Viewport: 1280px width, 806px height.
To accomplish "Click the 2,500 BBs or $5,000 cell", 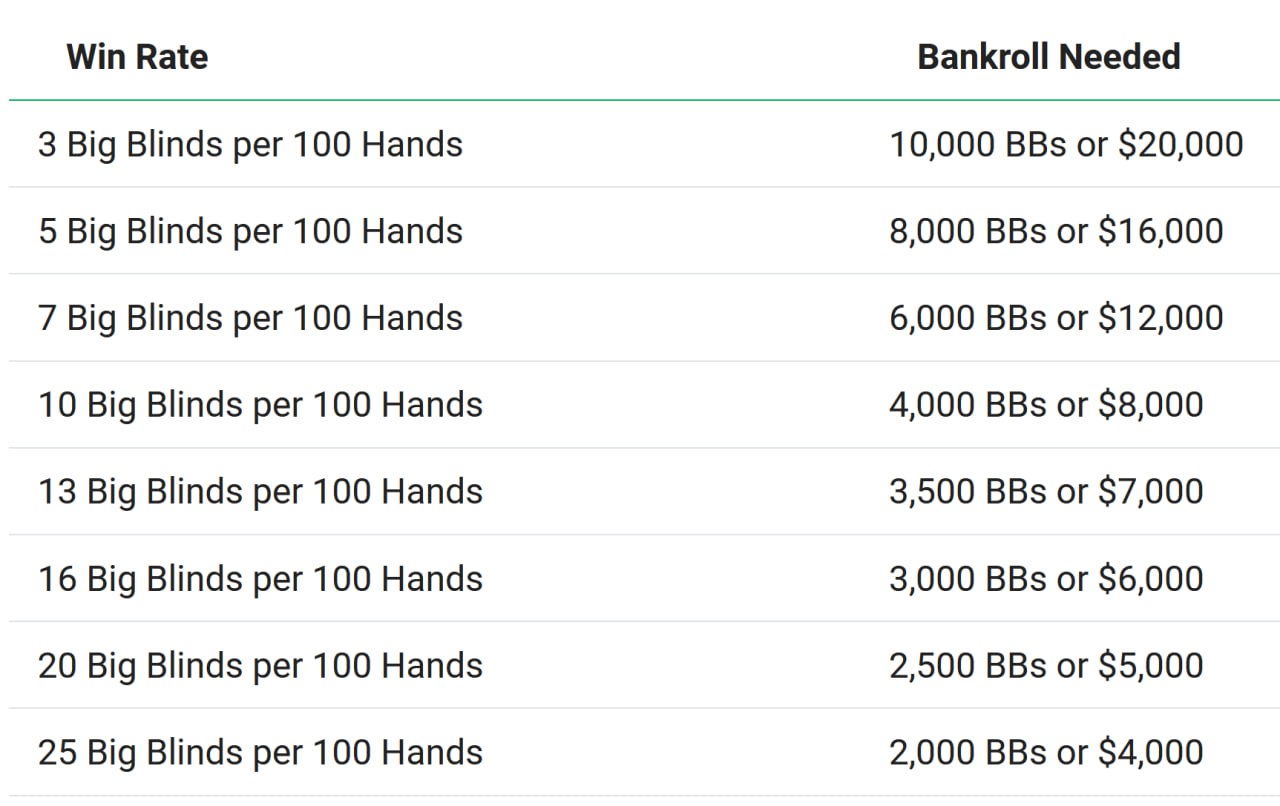I will point(1046,666).
